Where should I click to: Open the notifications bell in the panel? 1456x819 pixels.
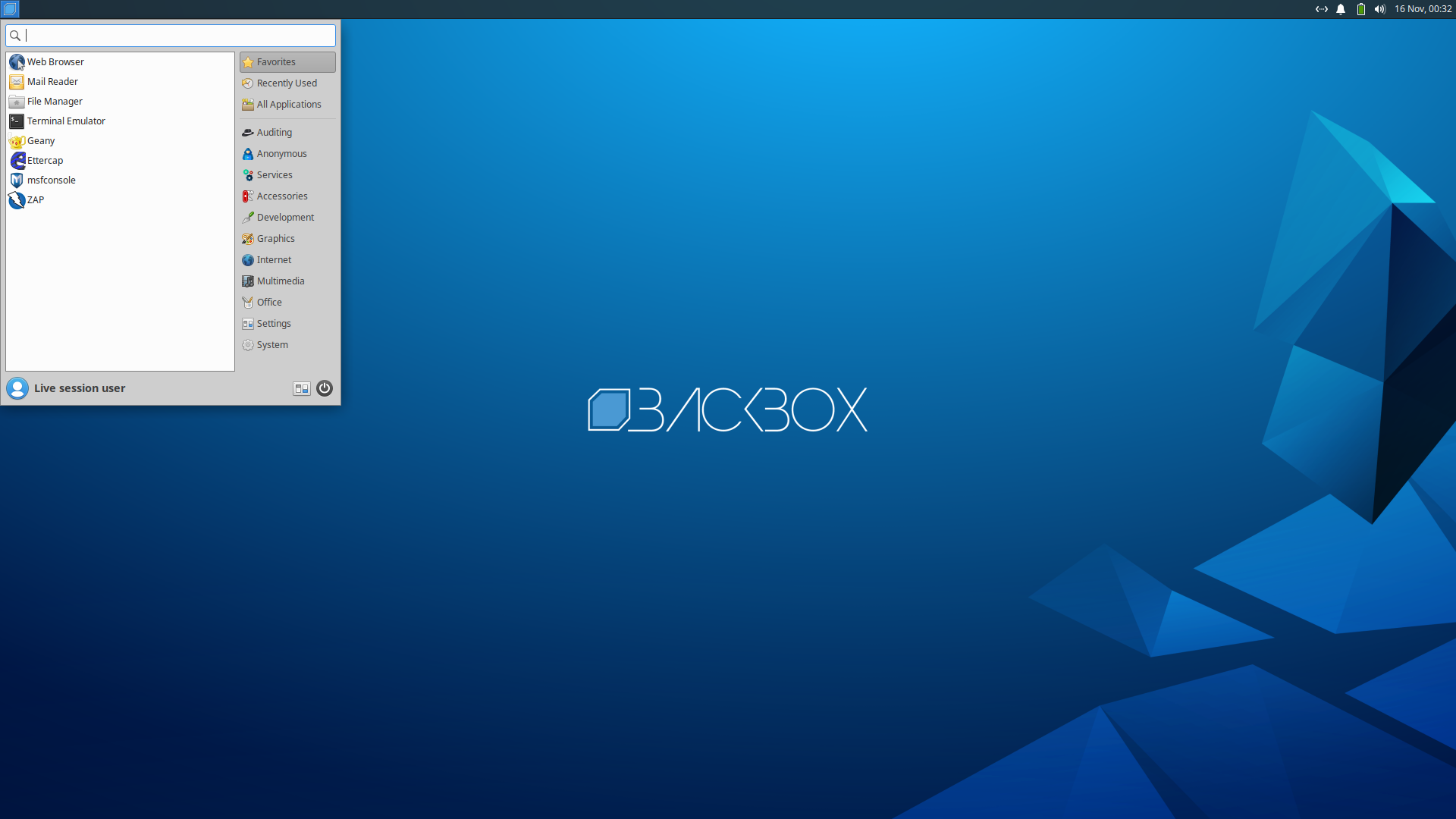tap(1340, 9)
